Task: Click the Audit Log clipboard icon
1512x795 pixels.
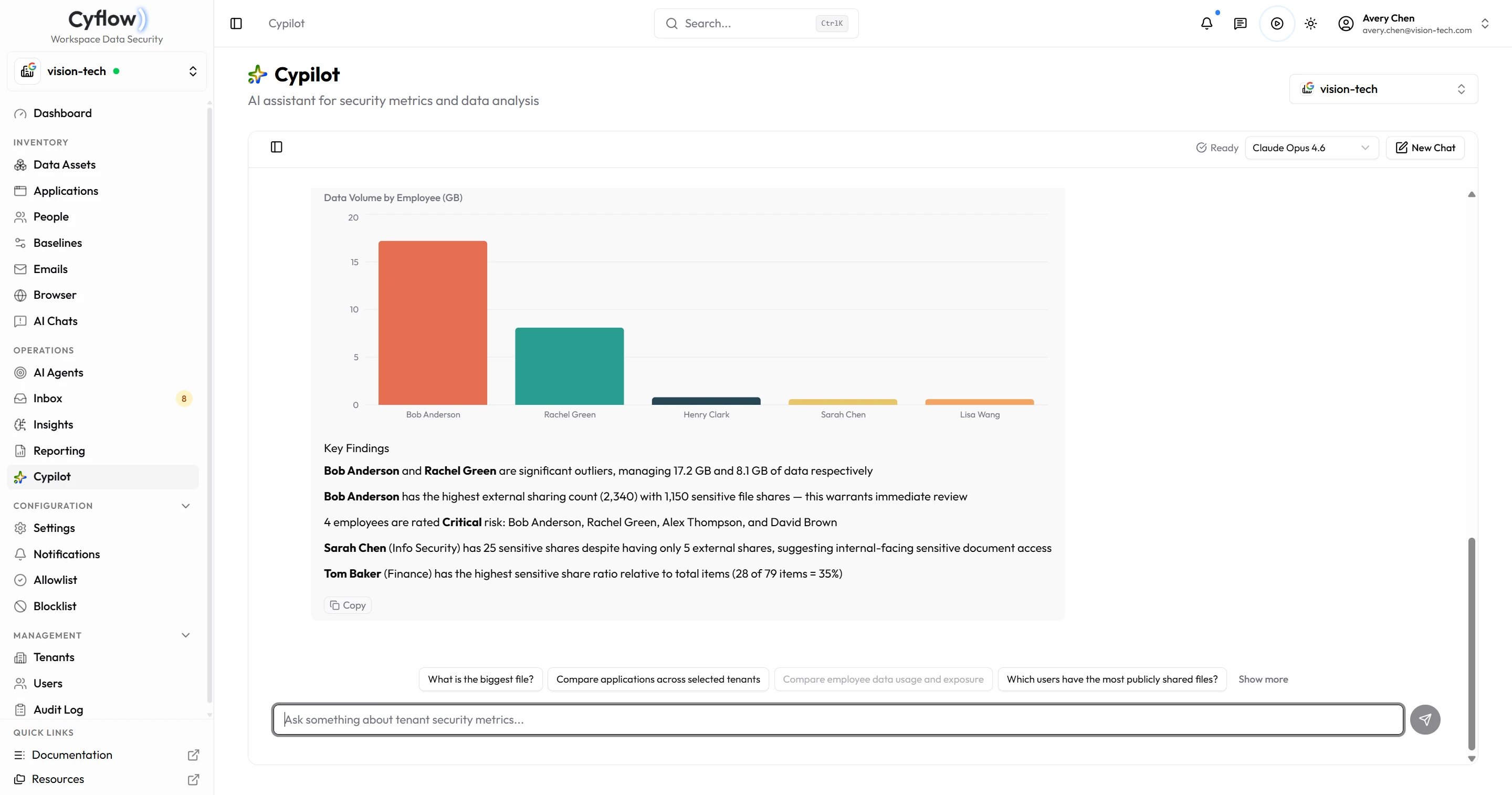Action: coord(20,709)
